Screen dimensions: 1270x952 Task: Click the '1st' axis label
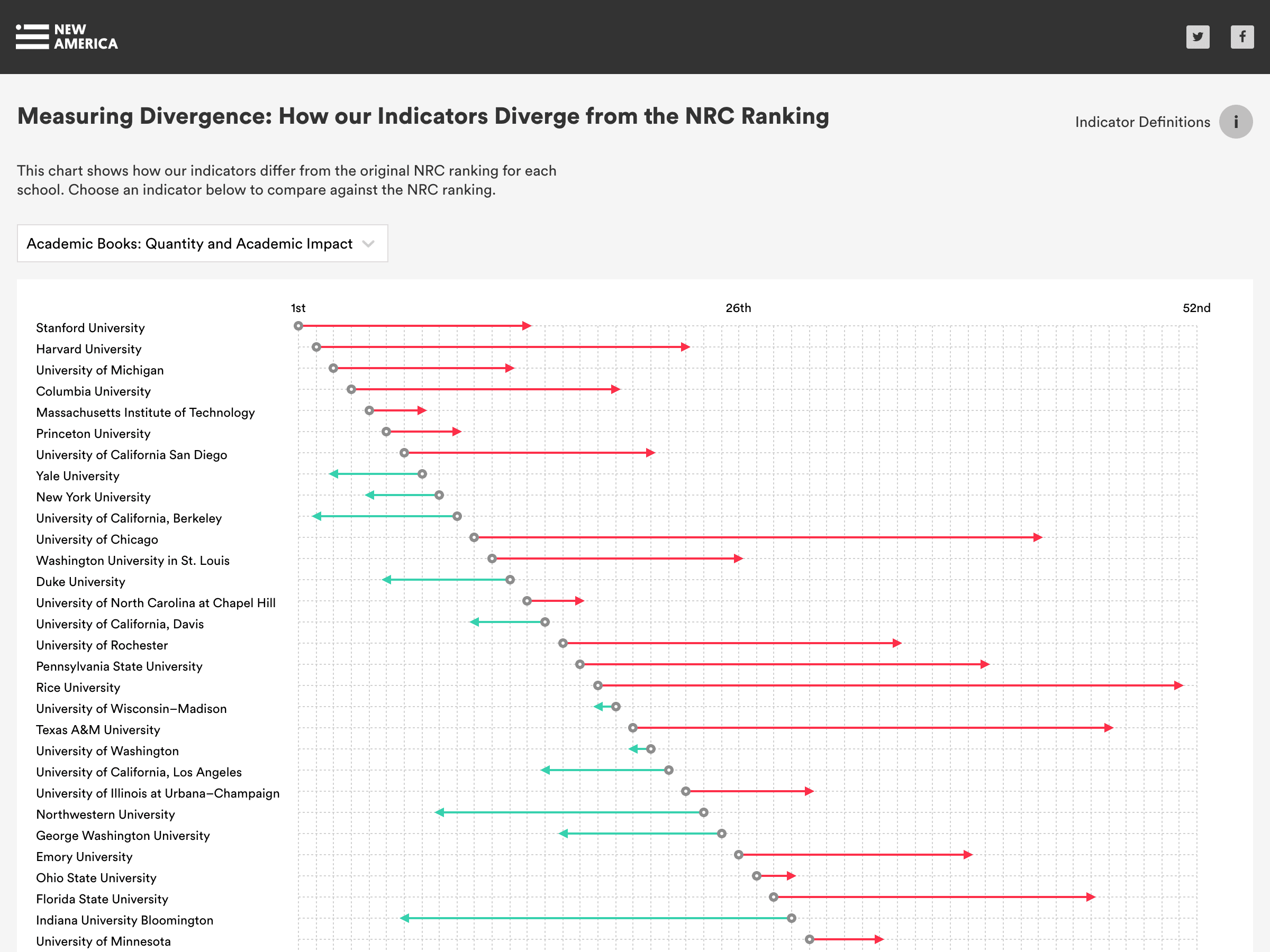point(298,308)
